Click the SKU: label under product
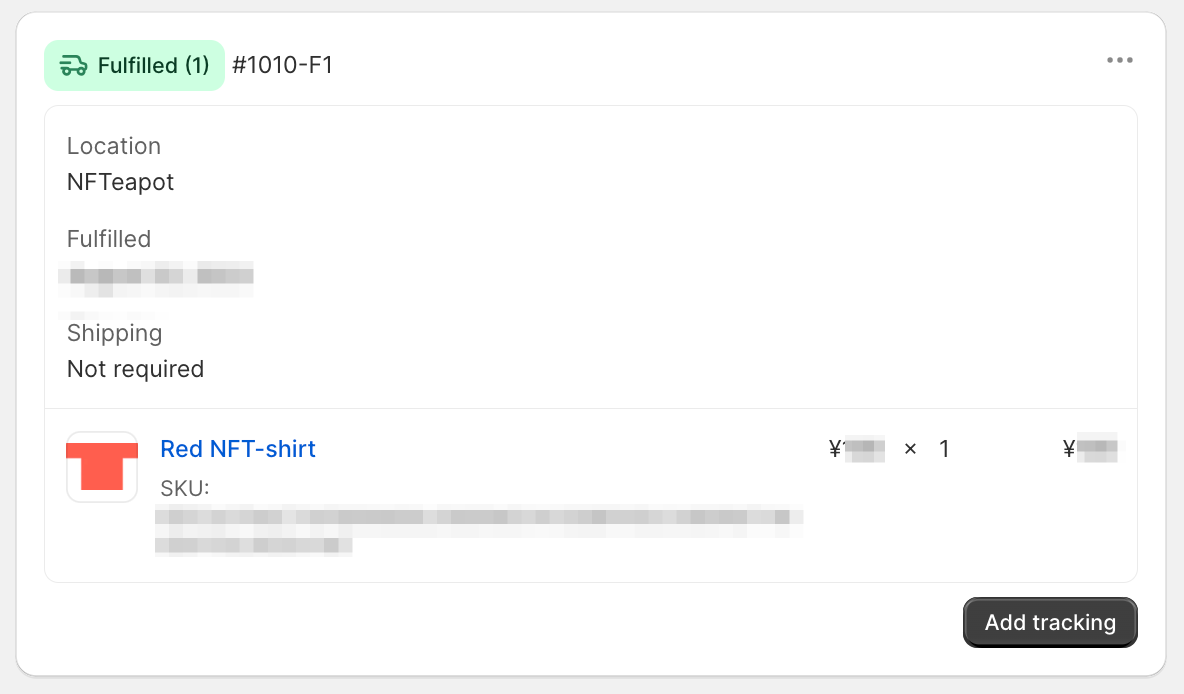The width and height of the screenshot is (1184, 694). coord(184,488)
